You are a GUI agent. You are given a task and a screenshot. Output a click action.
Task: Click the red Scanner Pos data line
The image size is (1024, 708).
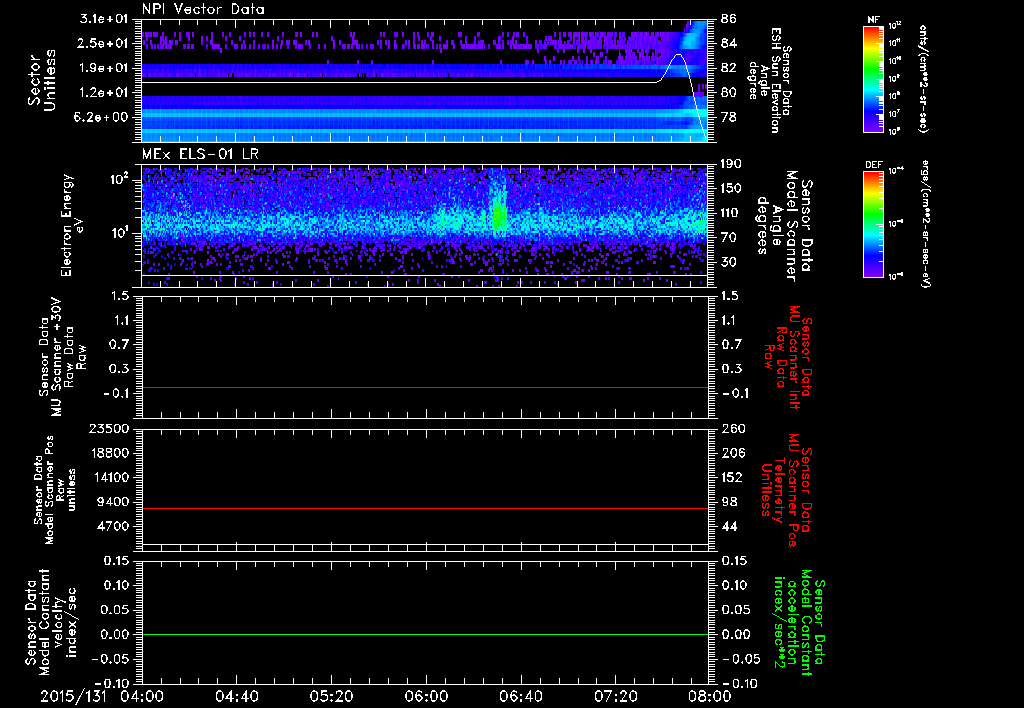click(x=425, y=508)
